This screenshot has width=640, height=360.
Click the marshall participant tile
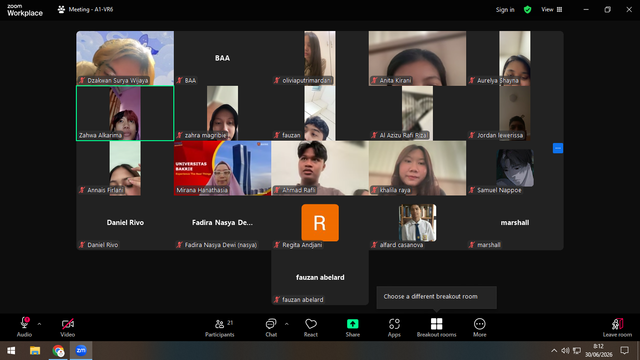[x=515, y=223]
